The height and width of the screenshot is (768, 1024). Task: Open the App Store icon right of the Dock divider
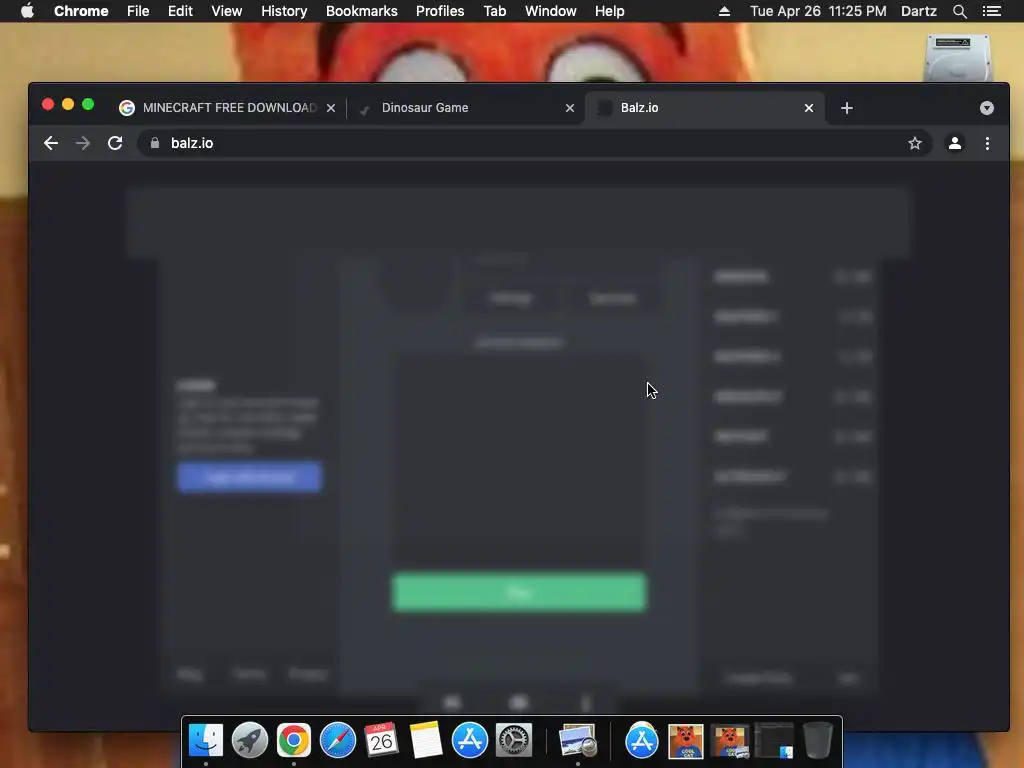(x=642, y=740)
